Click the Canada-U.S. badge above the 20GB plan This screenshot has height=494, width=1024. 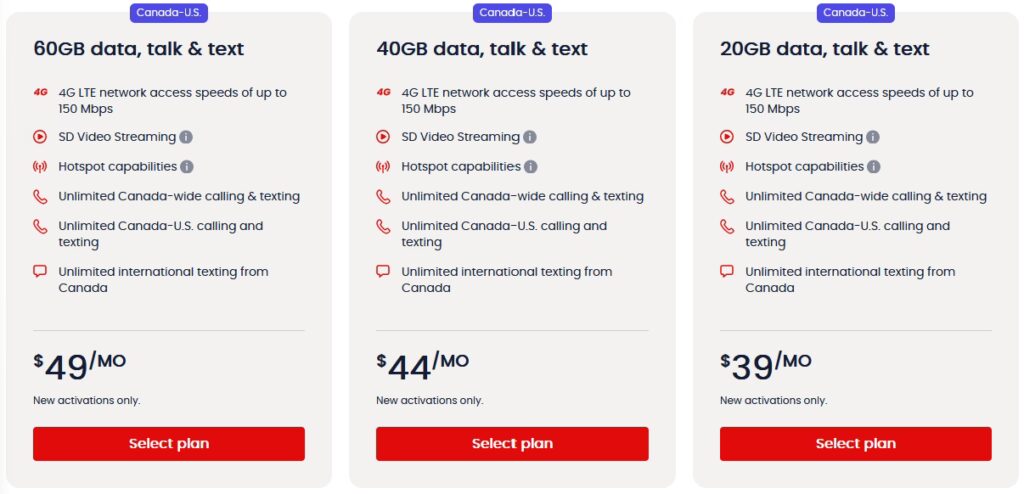(x=855, y=13)
